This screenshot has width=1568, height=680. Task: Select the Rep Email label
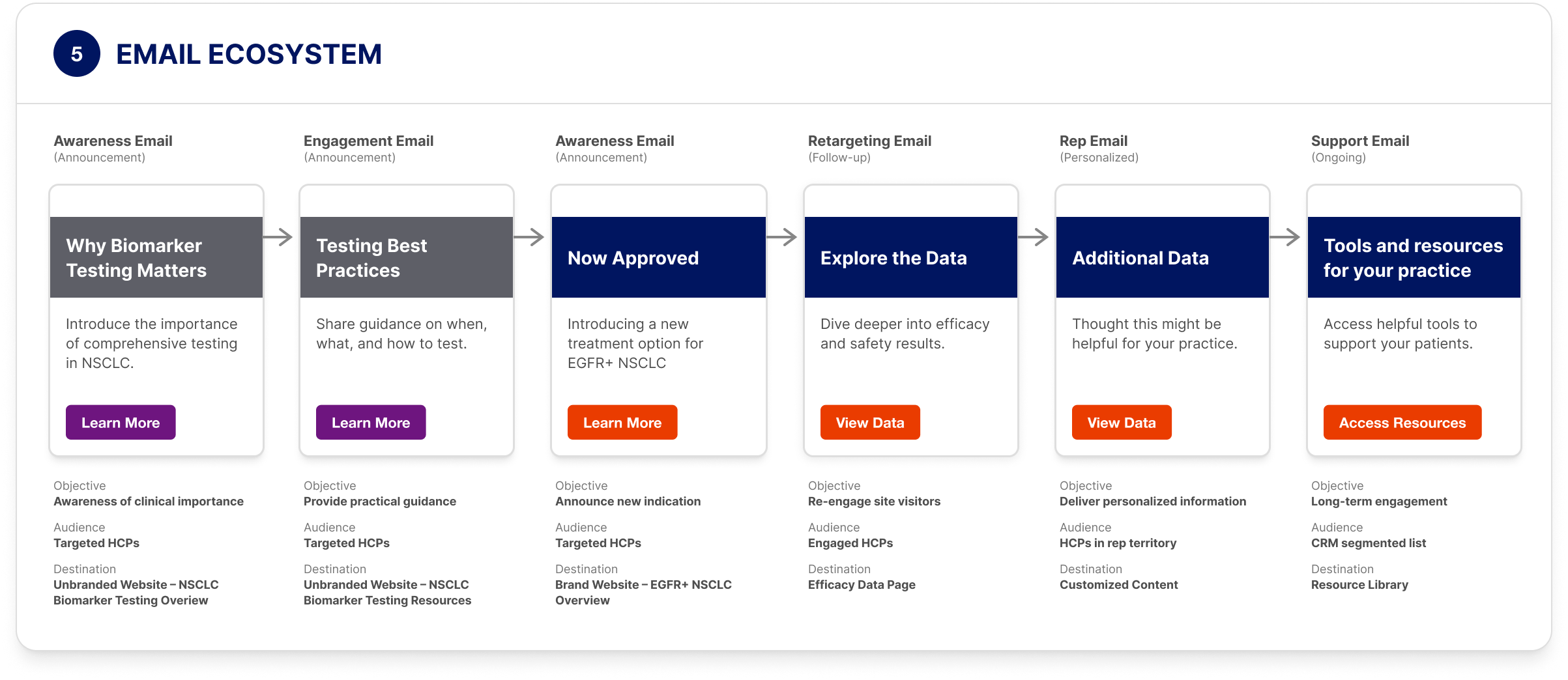(x=1094, y=141)
